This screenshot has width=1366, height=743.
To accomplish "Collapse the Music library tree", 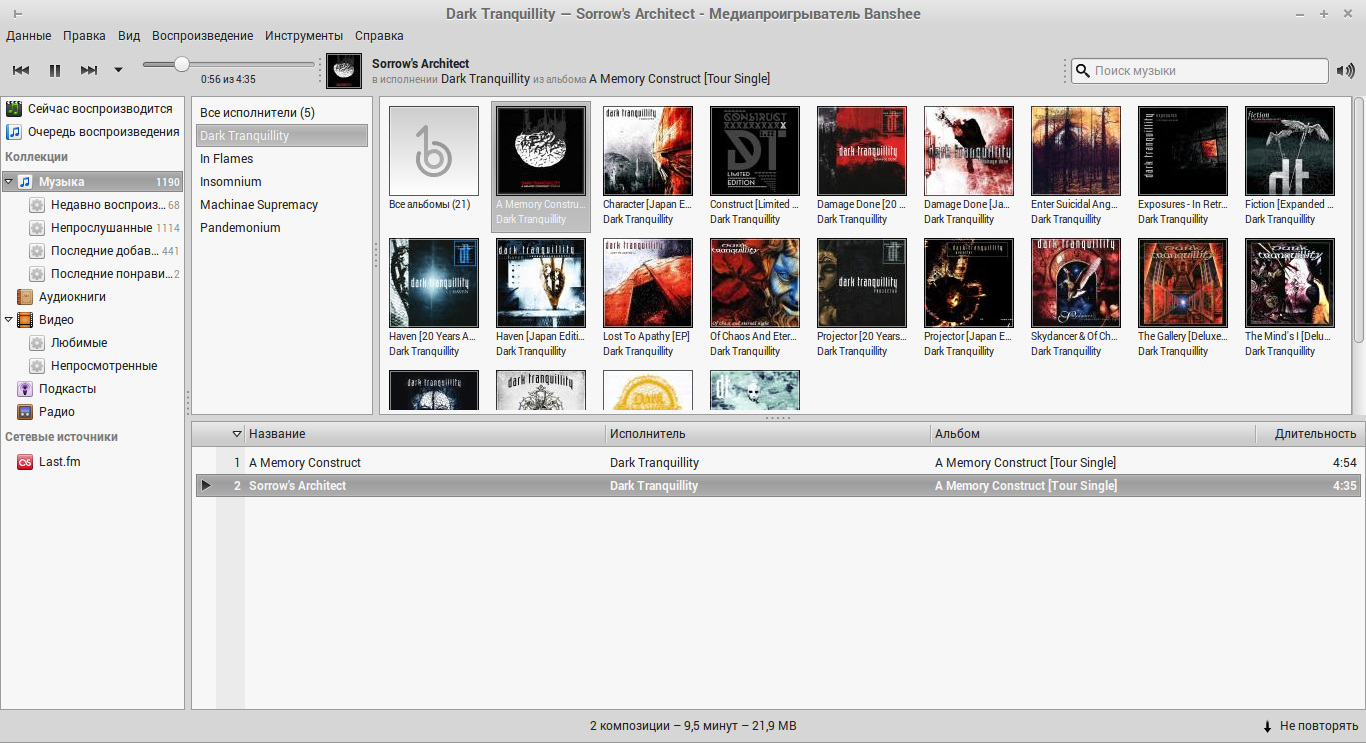I will coord(9,182).
